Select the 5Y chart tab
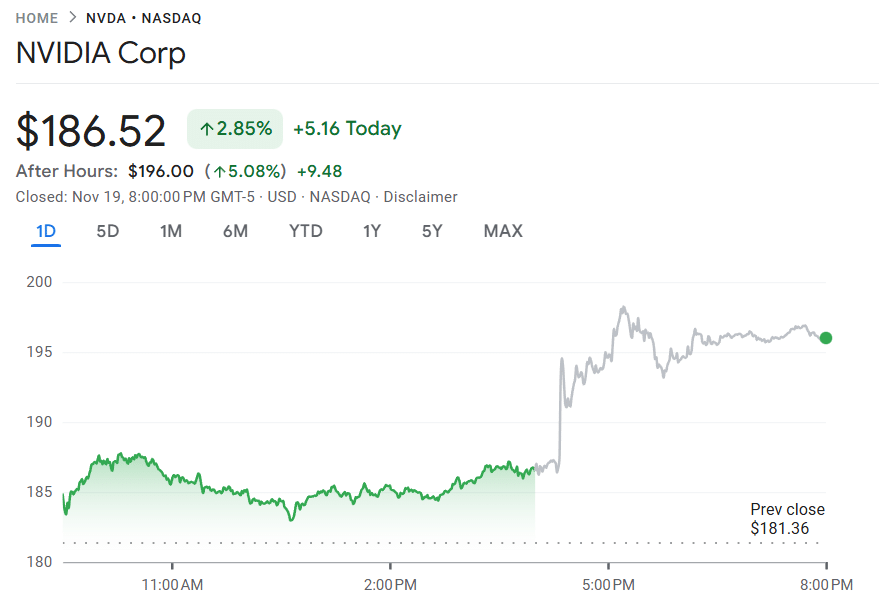 tap(431, 231)
